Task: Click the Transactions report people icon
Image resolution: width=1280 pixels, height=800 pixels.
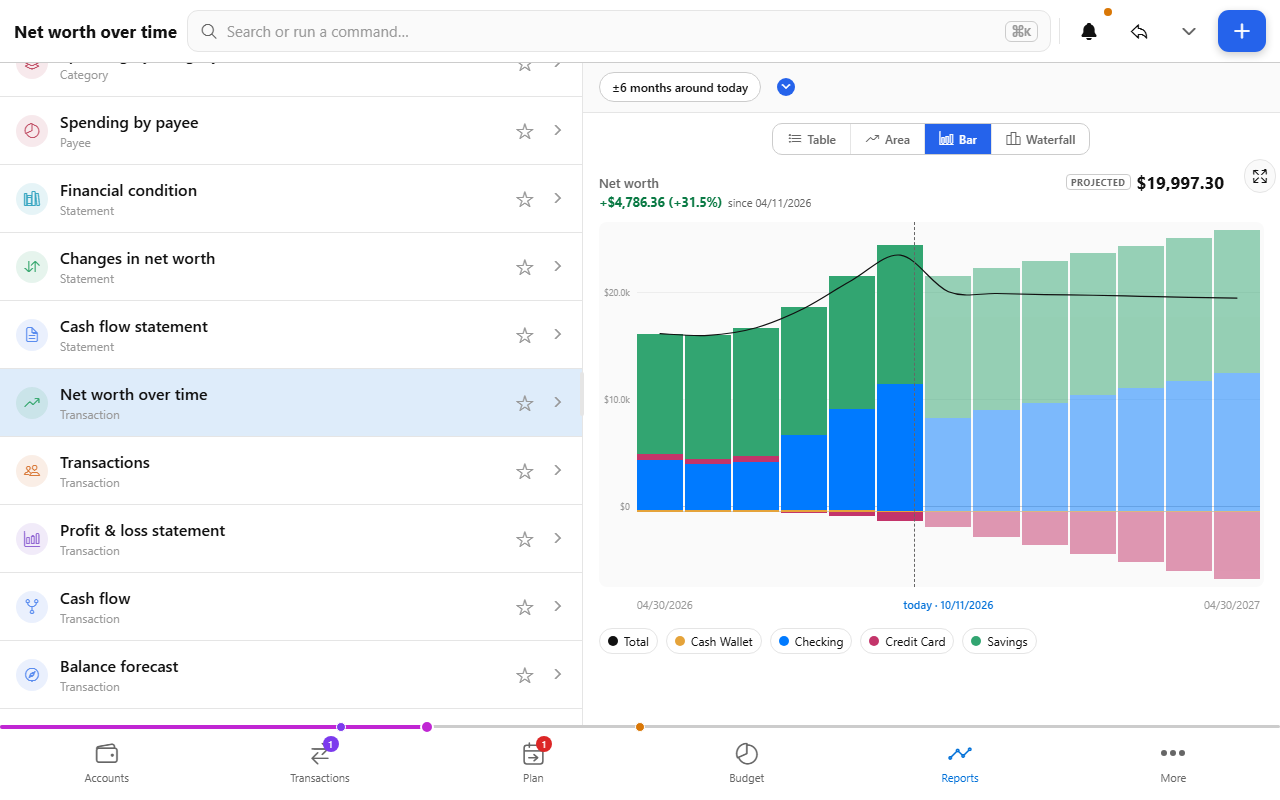Action: pos(32,470)
